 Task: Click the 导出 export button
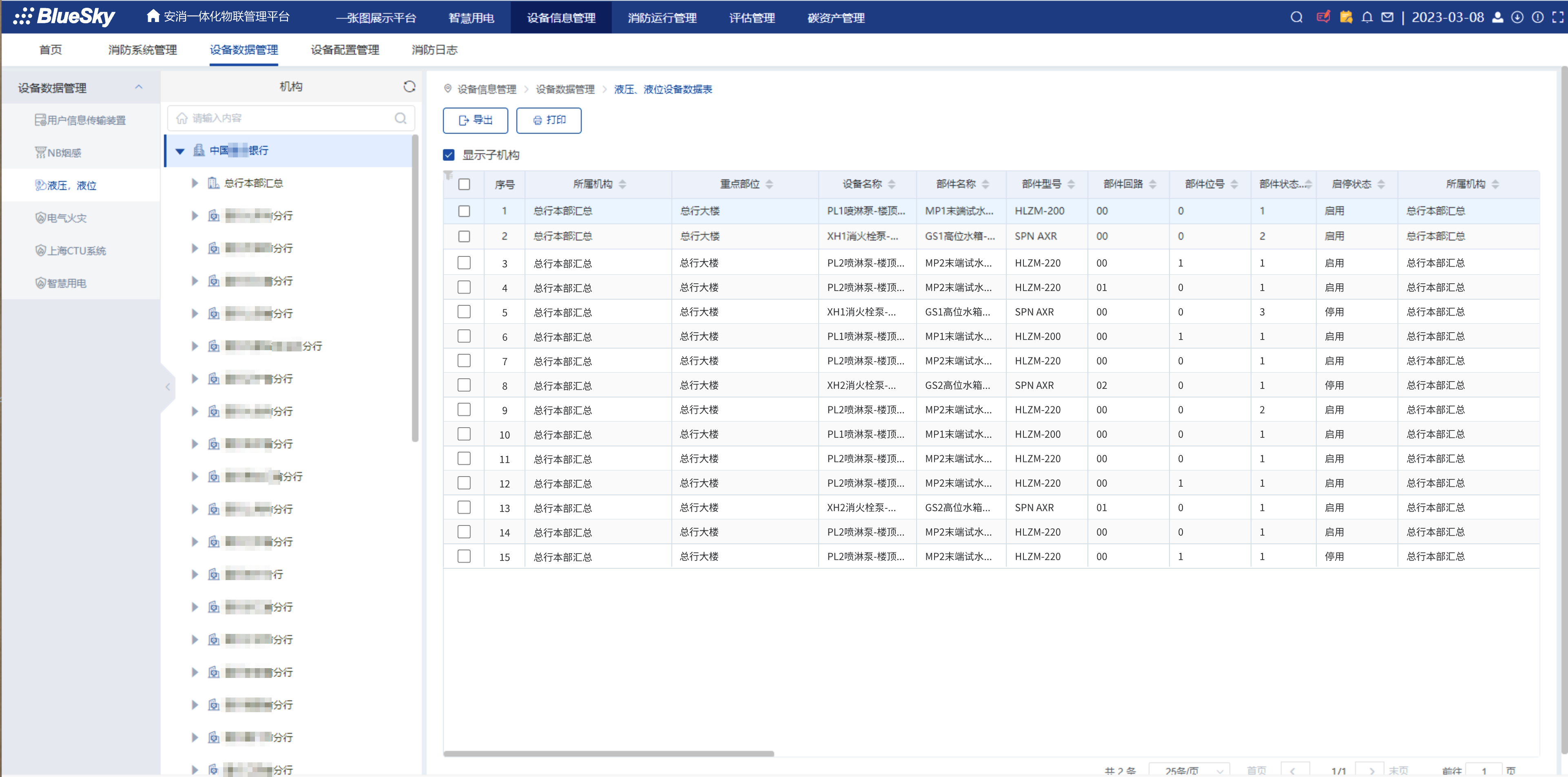pyautogui.click(x=475, y=120)
